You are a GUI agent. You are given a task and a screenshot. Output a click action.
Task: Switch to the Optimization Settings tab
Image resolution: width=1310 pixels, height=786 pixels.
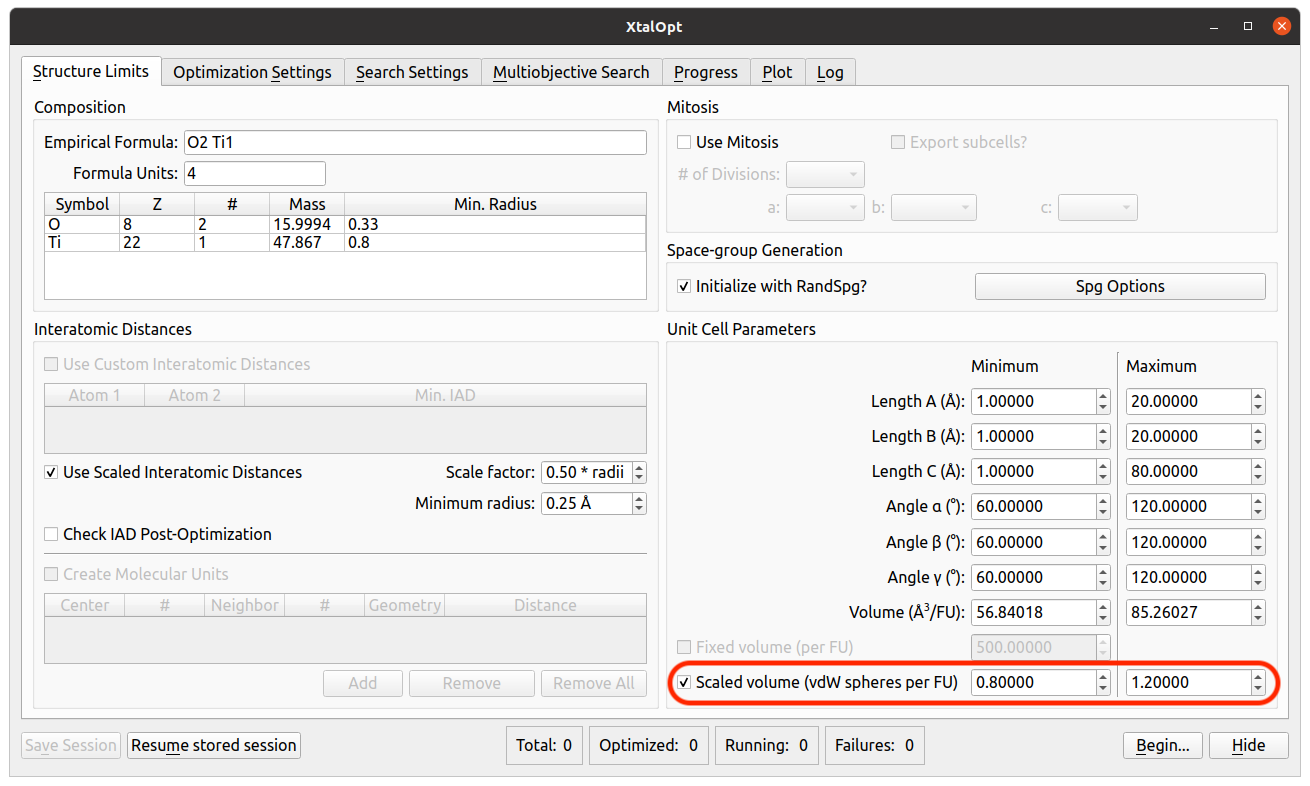click(x=252, y=72)
